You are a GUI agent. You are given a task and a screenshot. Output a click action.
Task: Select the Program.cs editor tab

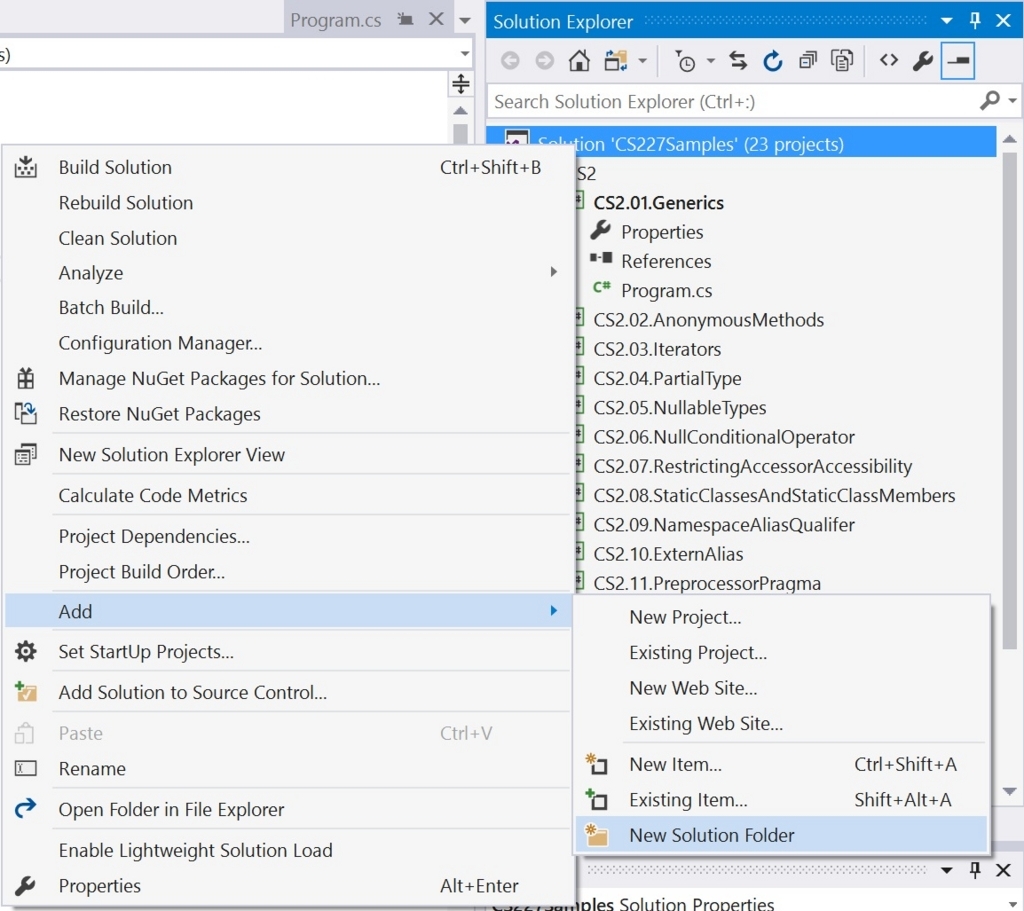pyautogui.click(x=336, y=20)
